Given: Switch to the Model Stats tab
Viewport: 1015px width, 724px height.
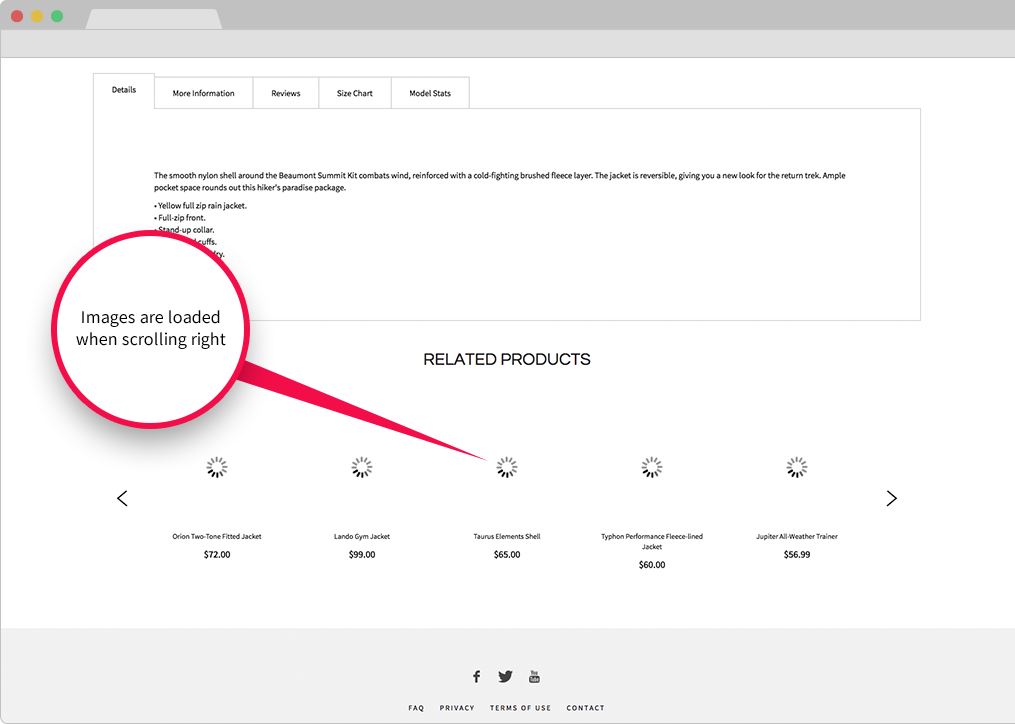Looking at the screenshot, I should point(430,93).
